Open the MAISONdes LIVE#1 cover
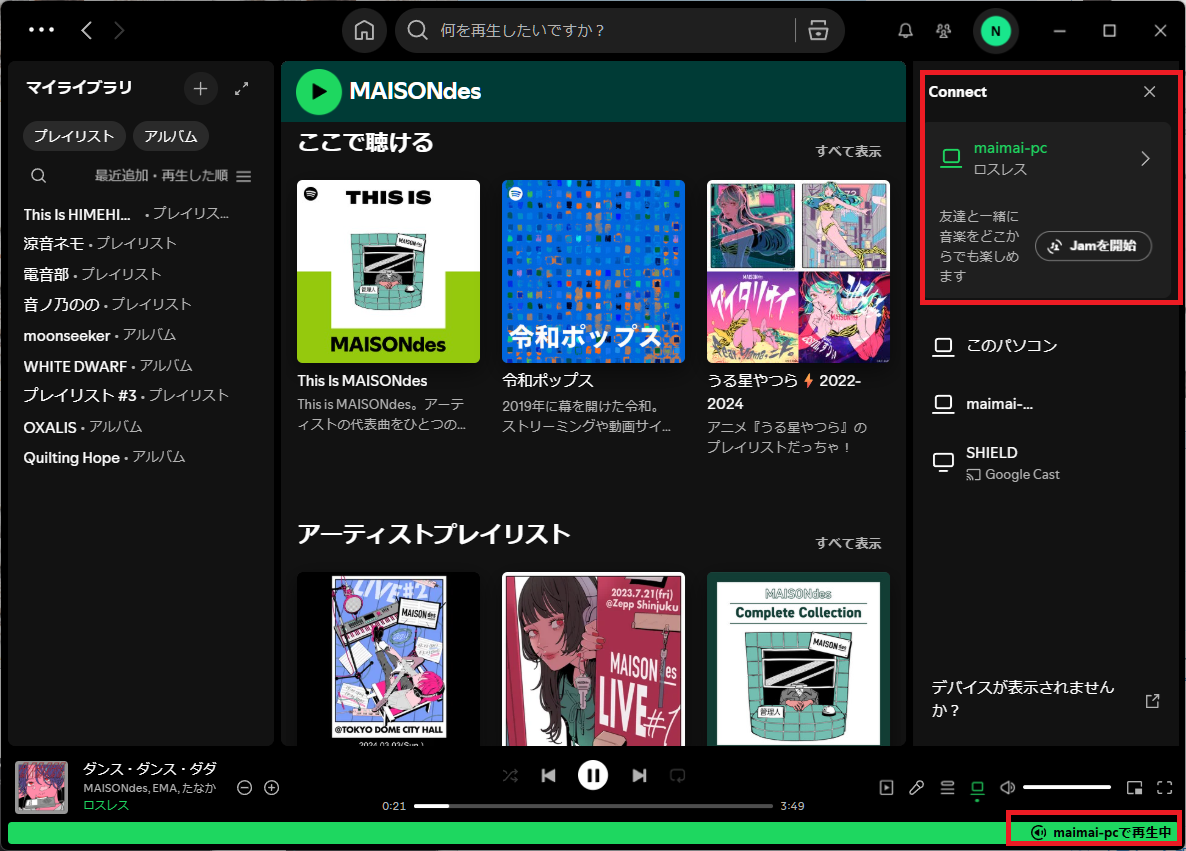The height and width of the screenshot is (851, 1186). coord(594,659)
